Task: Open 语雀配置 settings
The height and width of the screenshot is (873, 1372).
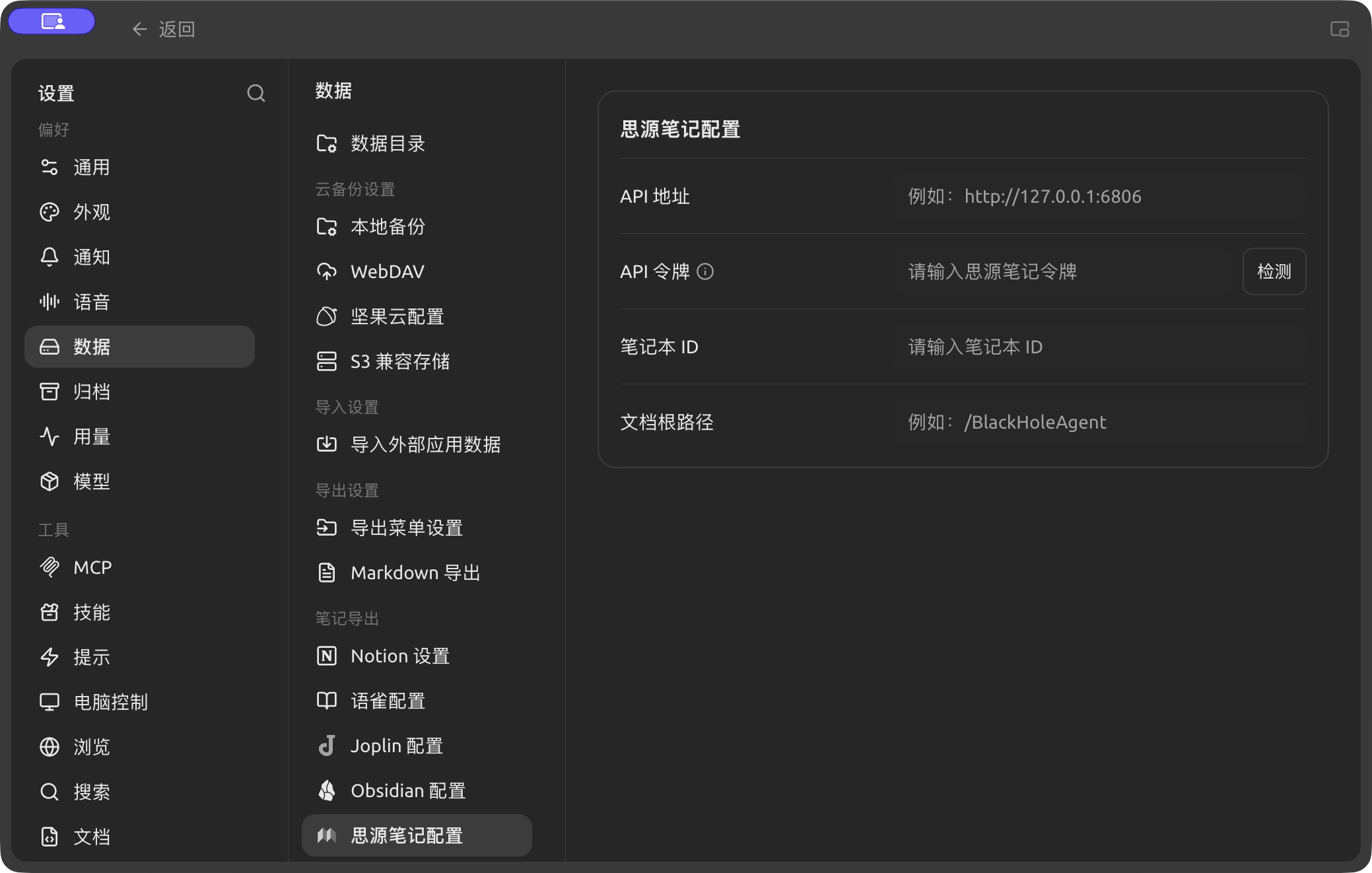Action: (417, 701)
